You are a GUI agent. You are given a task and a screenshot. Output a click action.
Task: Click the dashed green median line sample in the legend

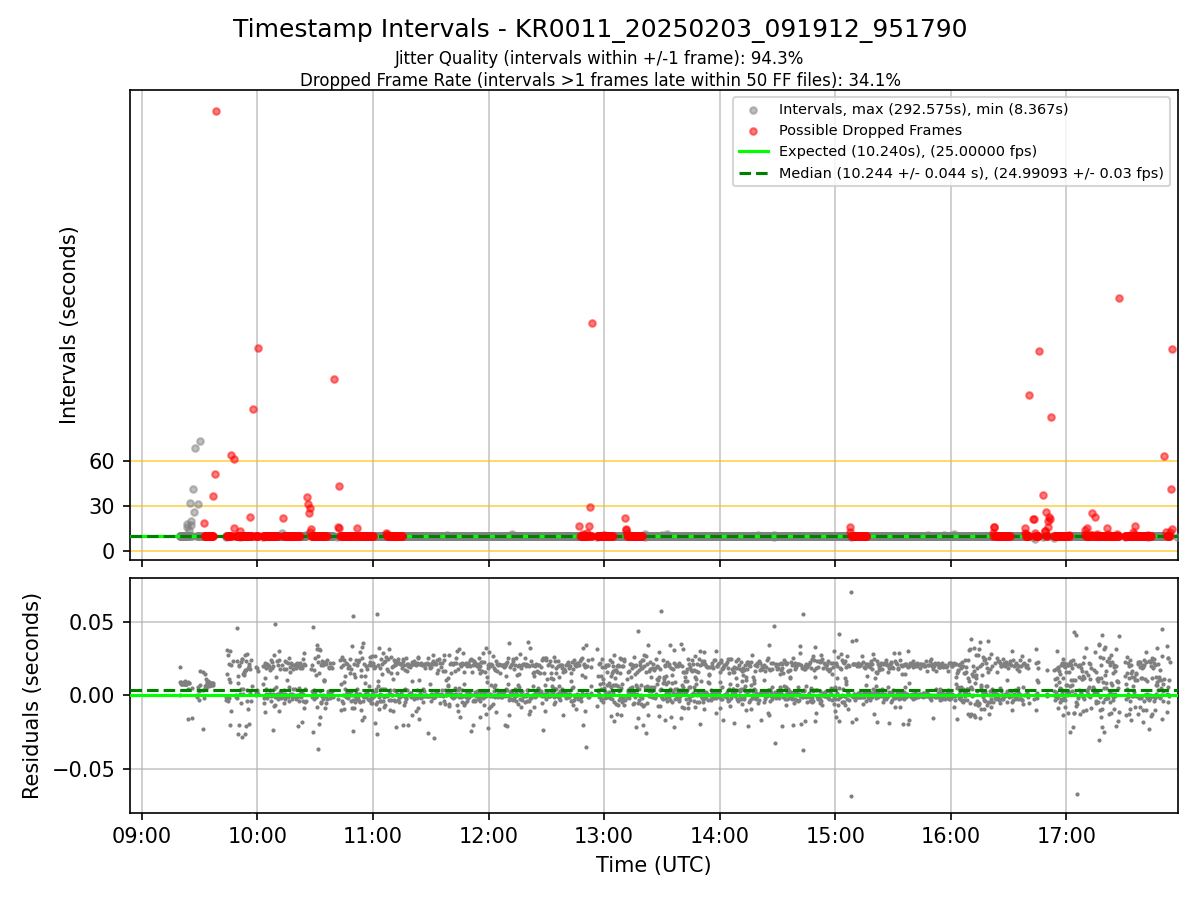[754, 173]
